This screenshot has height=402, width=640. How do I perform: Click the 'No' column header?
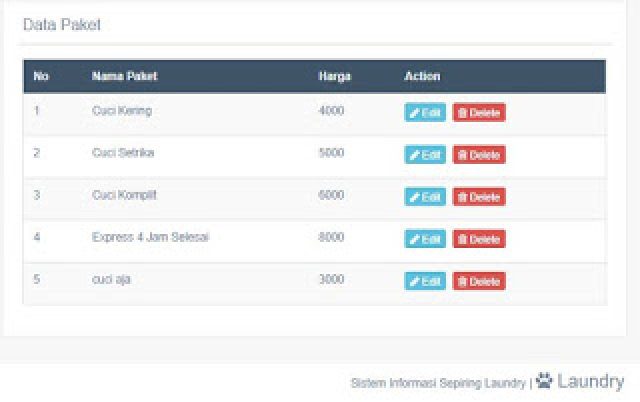point(41,76)
